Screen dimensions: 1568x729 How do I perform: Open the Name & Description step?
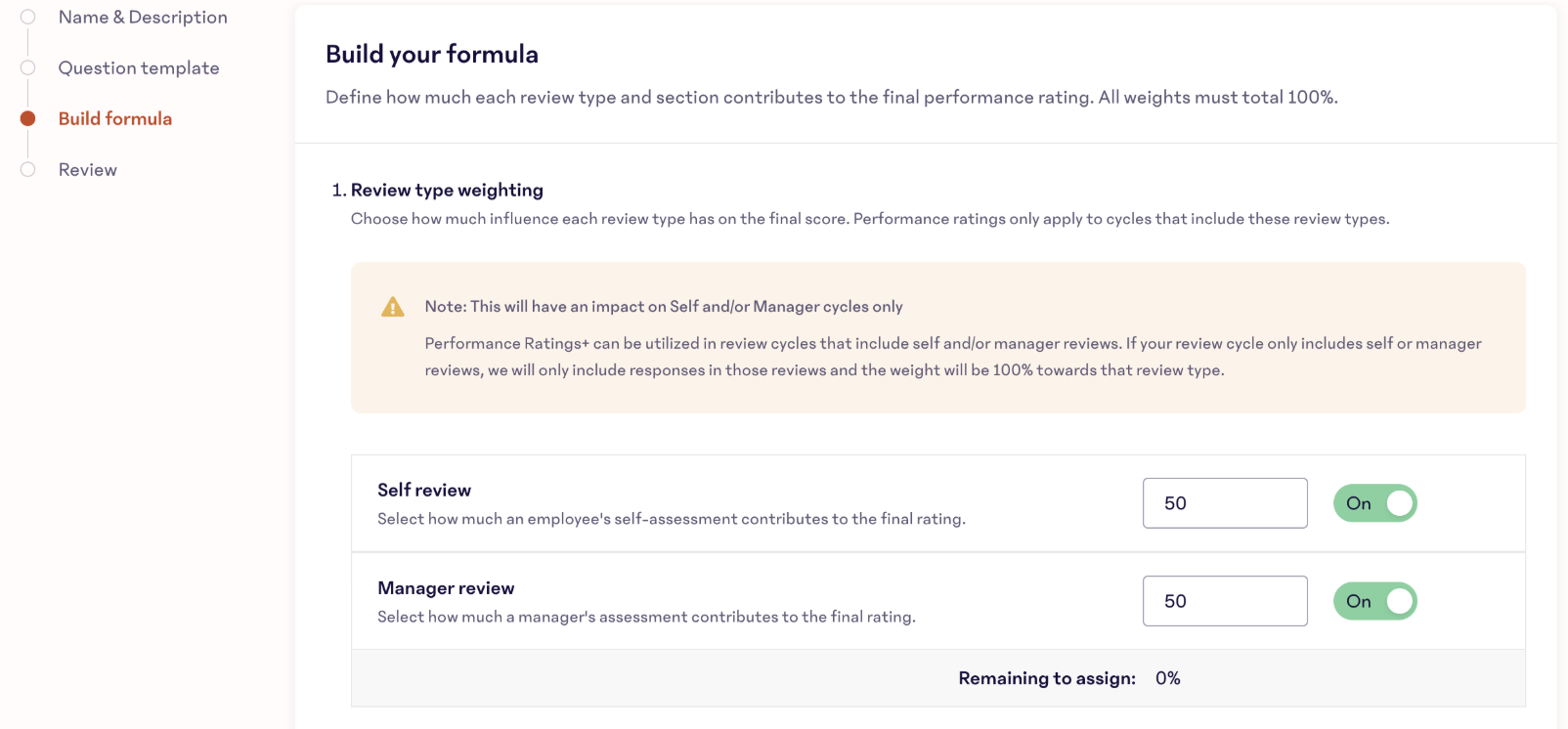[x=143, y=18]
